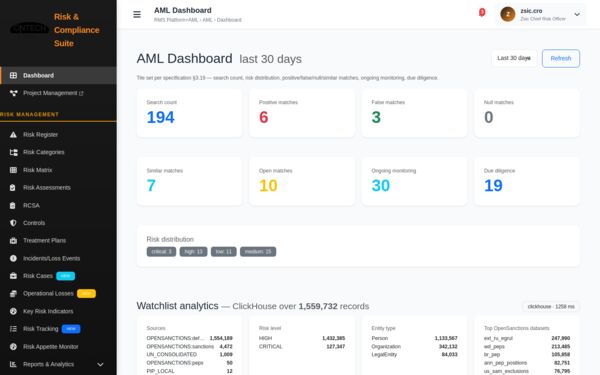Open the Last 30 days range selector
This screenshot has height=375, width=600.
coord(514,58)
